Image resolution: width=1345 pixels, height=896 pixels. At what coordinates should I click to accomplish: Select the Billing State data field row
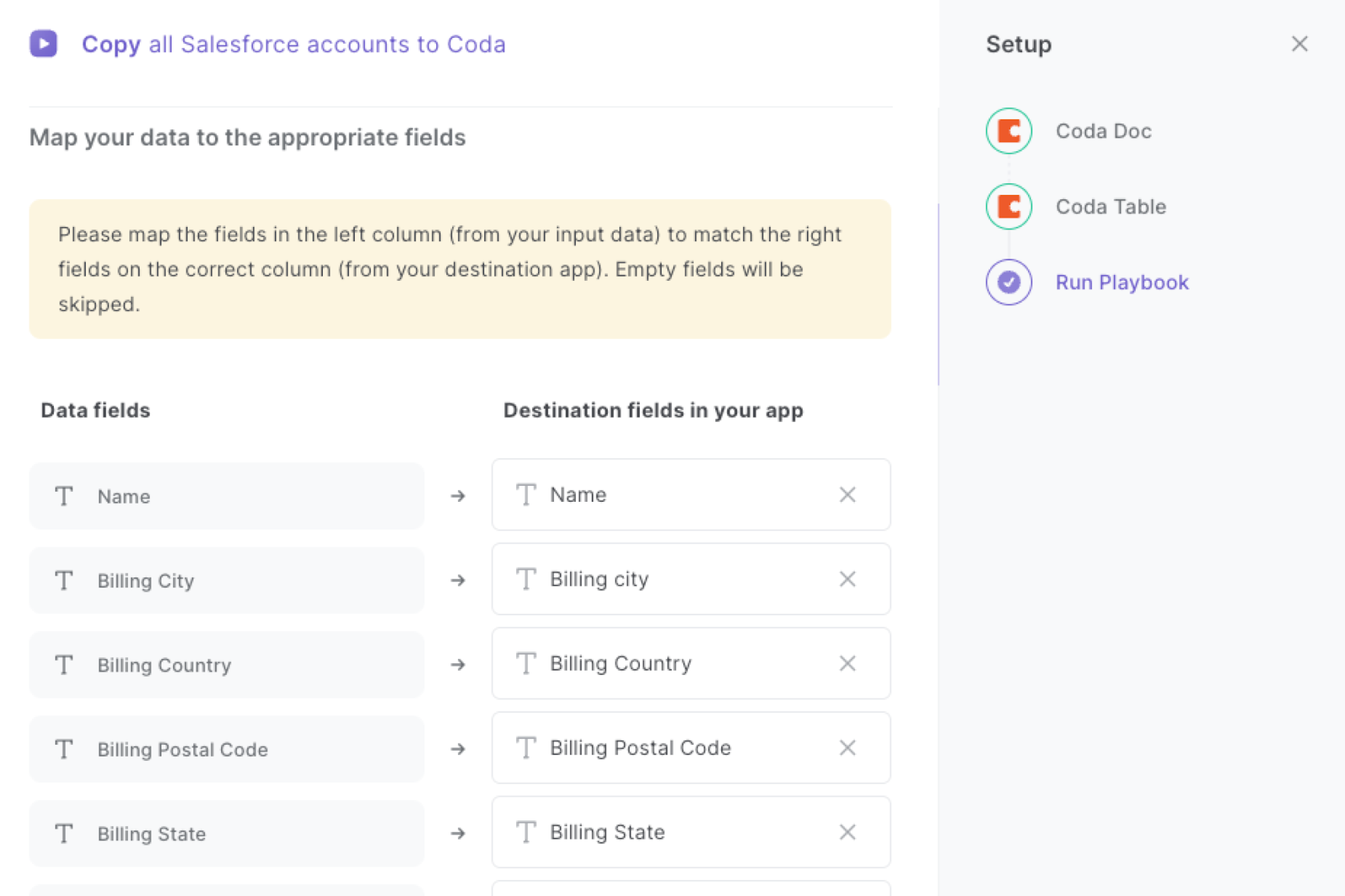coord(227,834)
